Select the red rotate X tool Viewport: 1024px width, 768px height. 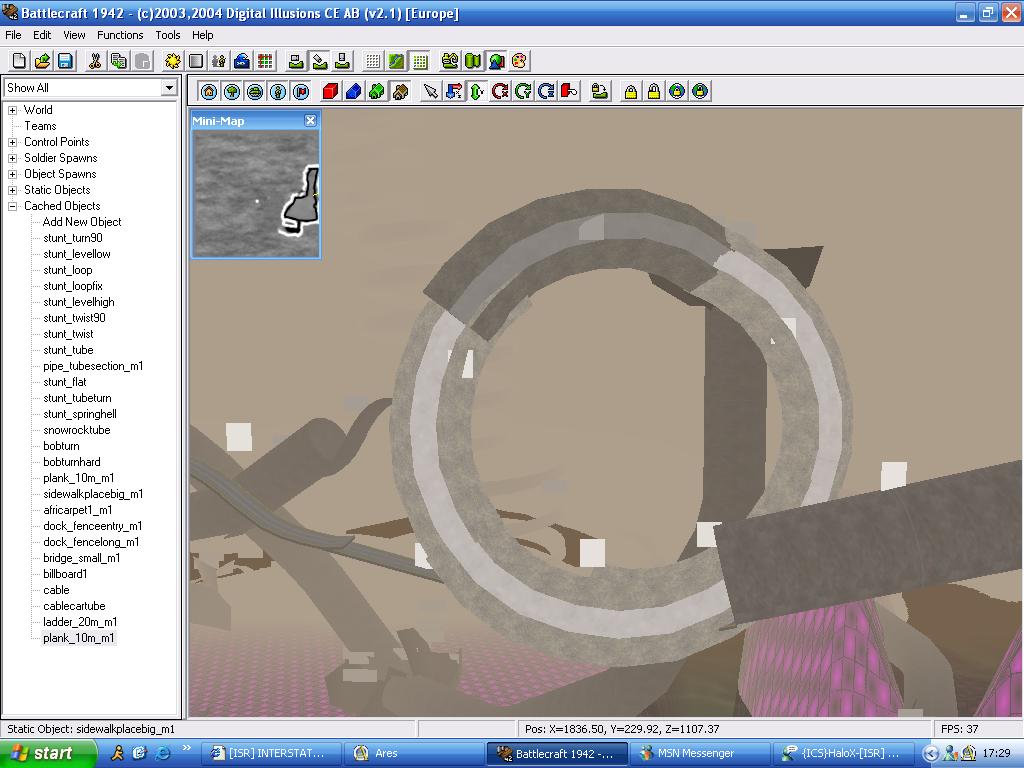tap(500, 91)
